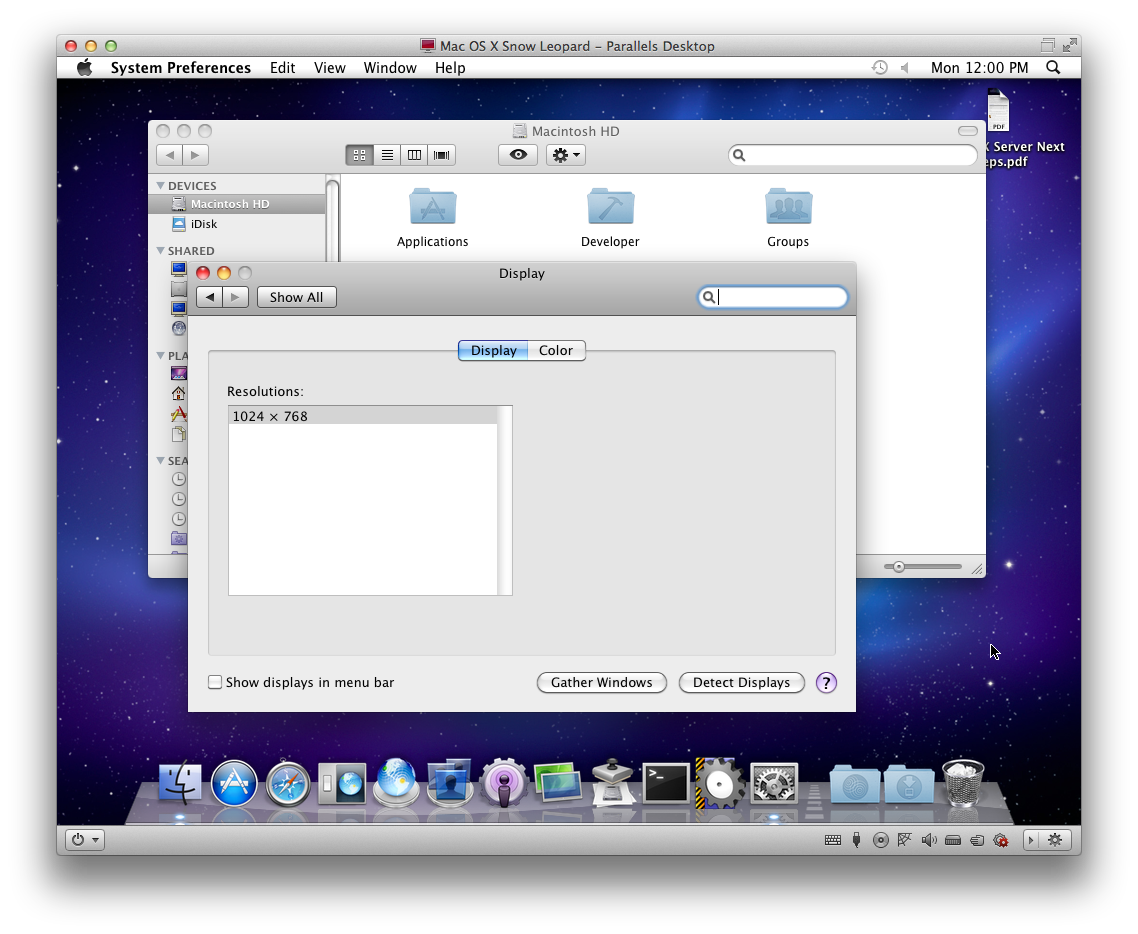
Task: Click Gather Windows button
Action: (602, 682)
